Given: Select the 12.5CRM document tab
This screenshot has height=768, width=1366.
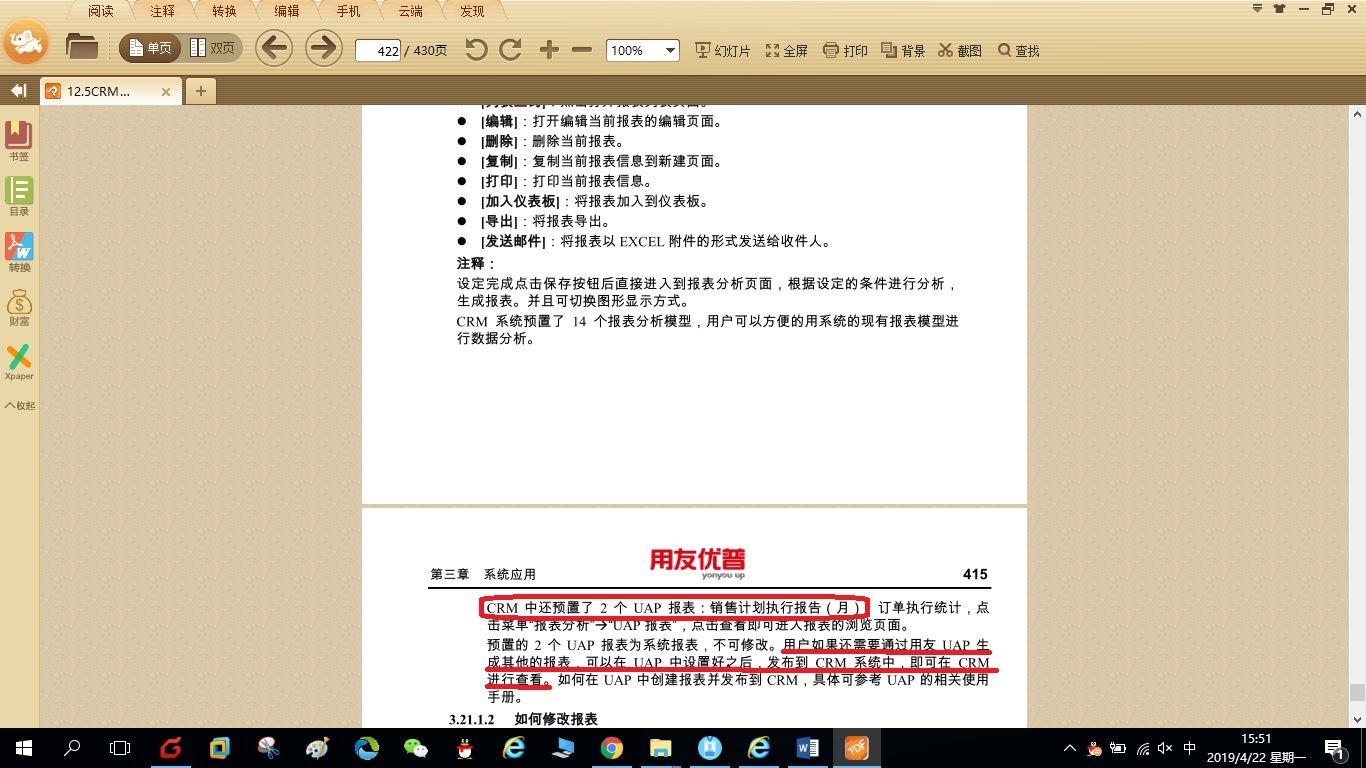Looking at the screenshot, I should (x=110, y=91).
